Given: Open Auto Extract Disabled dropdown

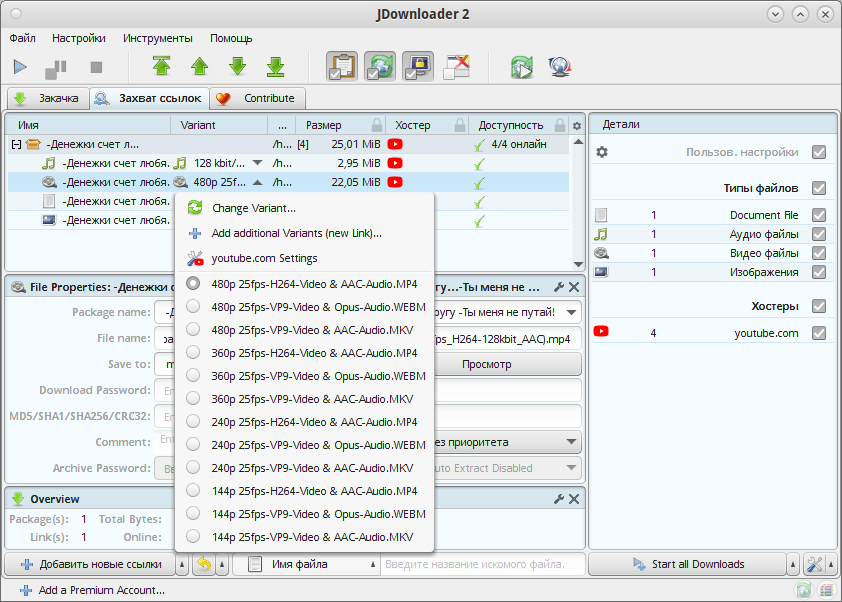Looking at the screenshot, I should (571, 468).
